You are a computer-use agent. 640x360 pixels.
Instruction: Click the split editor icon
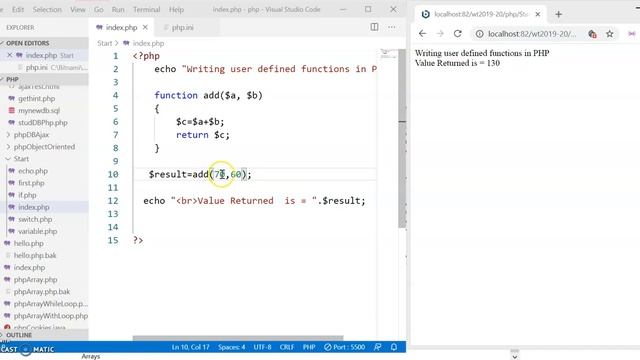coord(374,27)
